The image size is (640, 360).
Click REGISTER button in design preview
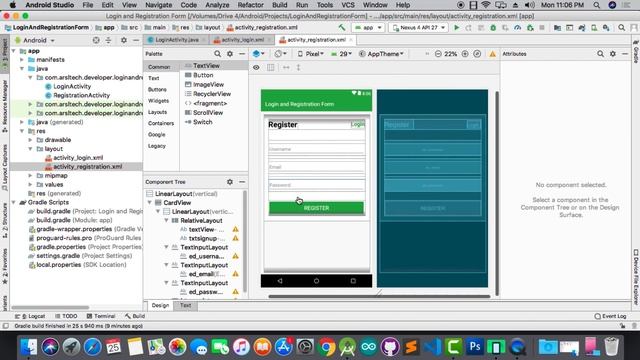click(316, 208)
